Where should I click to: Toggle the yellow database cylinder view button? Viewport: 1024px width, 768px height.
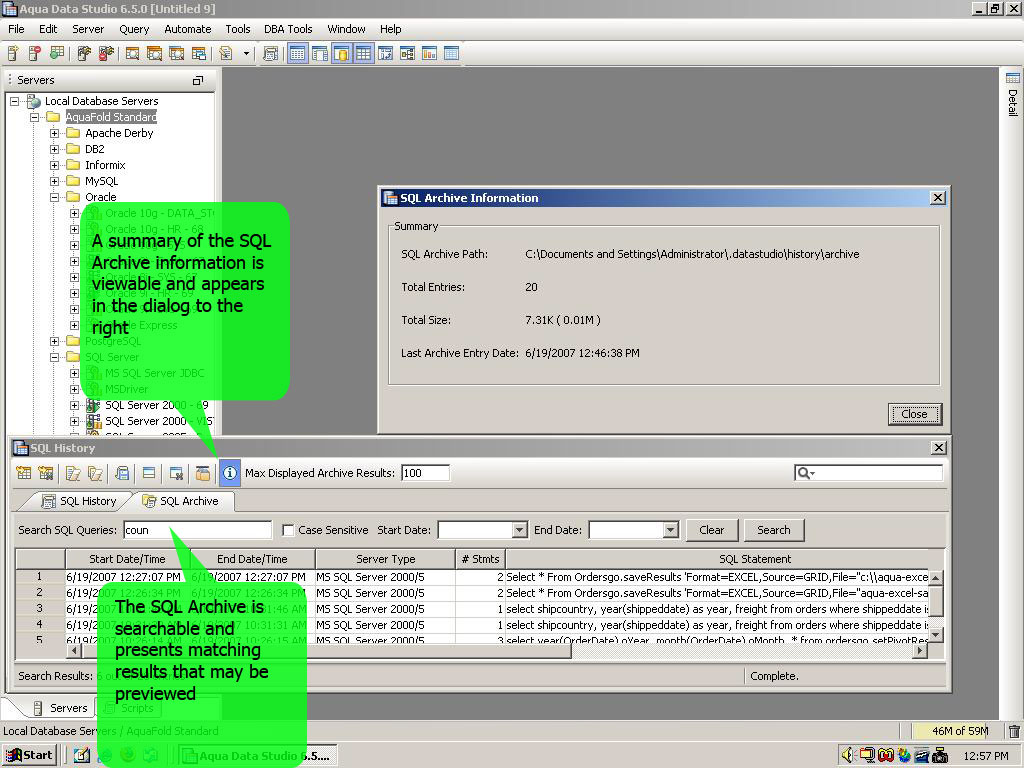342,54
